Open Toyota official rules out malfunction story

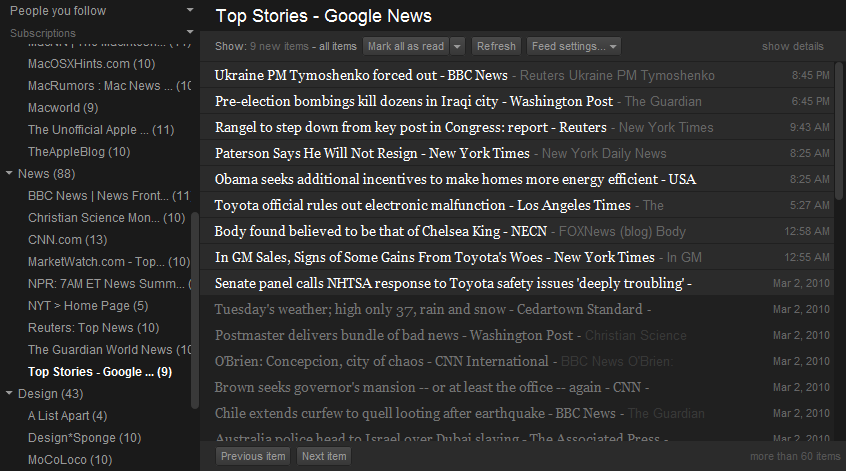point(517,205)
